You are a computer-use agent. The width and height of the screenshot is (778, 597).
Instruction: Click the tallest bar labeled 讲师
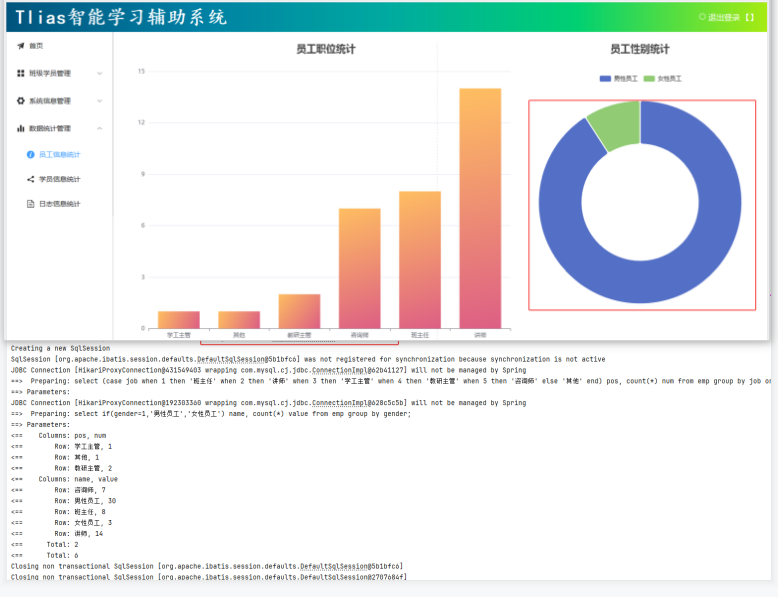coord(480,208)
